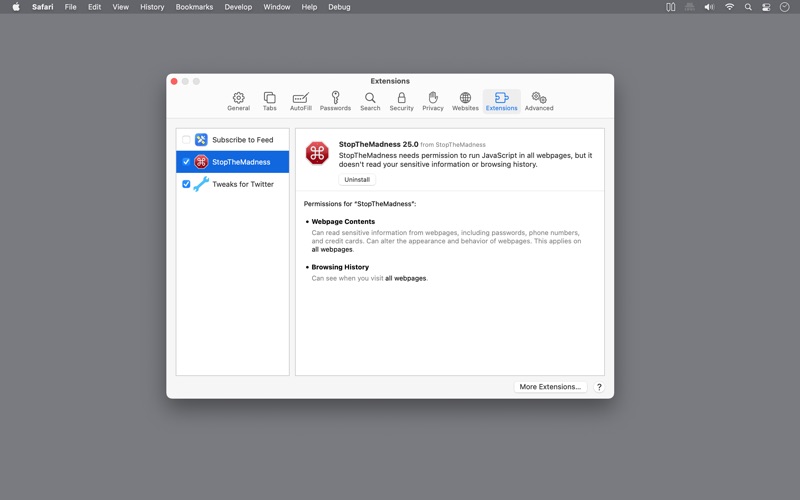Click the More Extensions… button
The height and width of the screenshot is (500, 800).
[550, 387]
